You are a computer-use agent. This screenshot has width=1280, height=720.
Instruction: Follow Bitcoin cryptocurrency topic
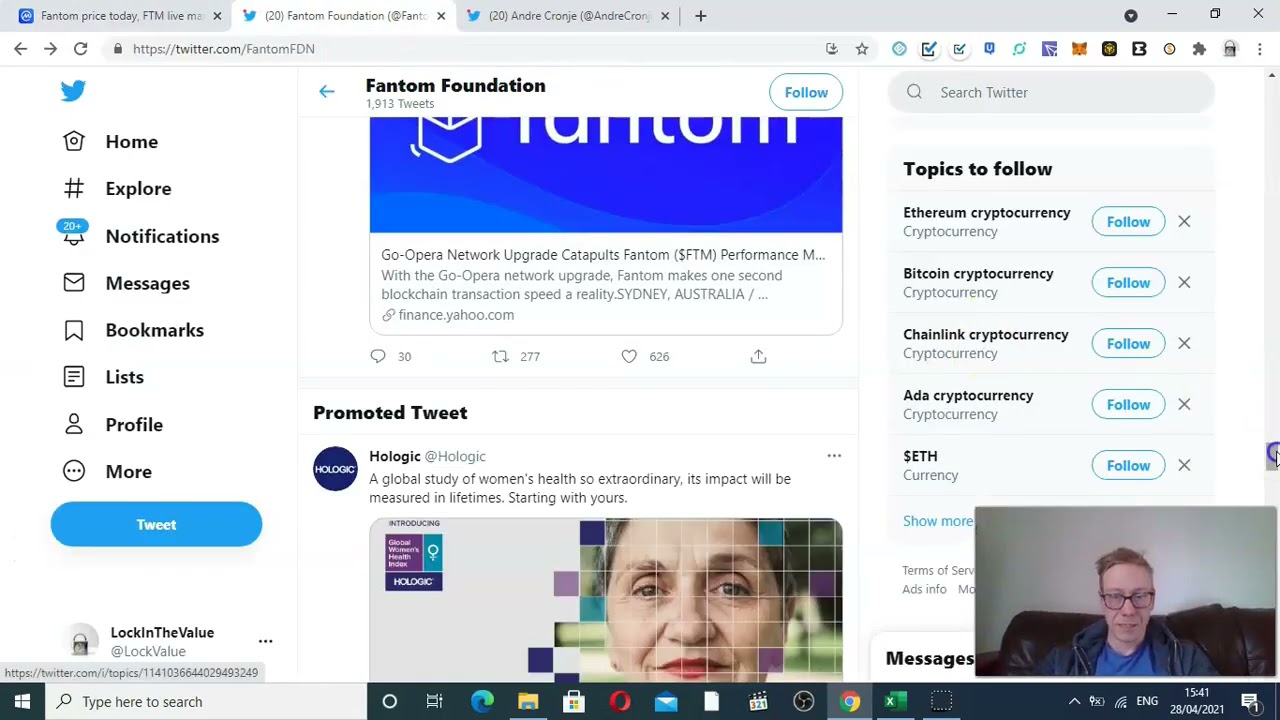coord(1128,283)
